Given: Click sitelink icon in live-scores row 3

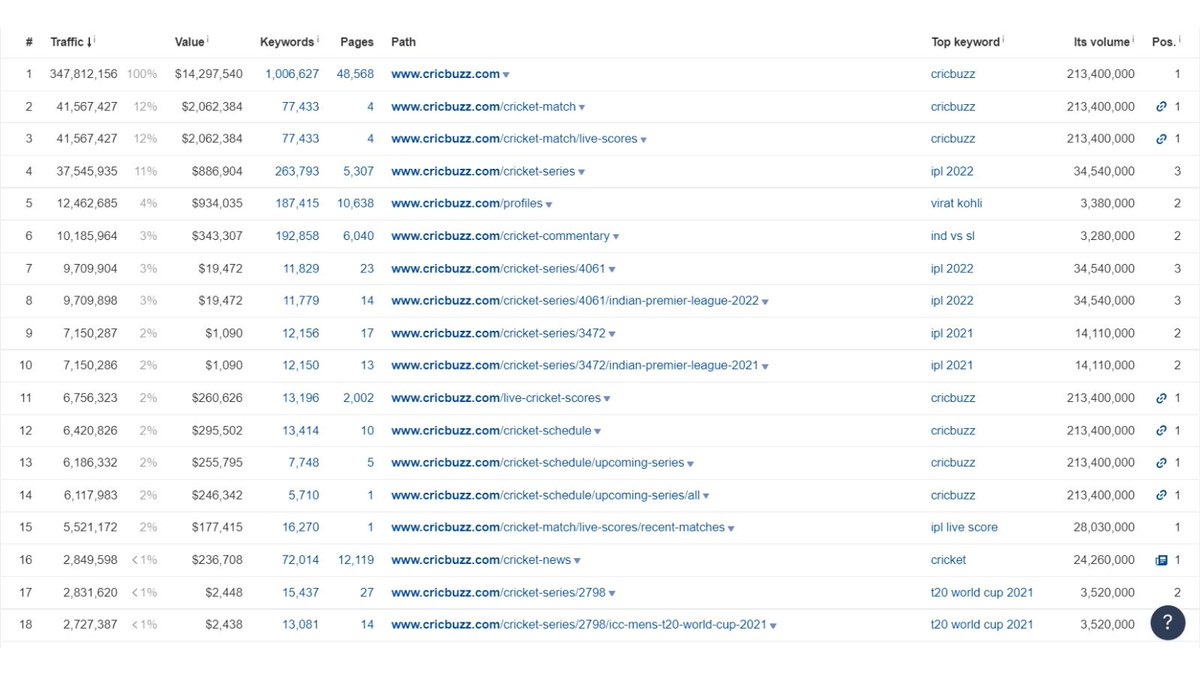Looking at the screenshot, I should tap(1161, 139).
